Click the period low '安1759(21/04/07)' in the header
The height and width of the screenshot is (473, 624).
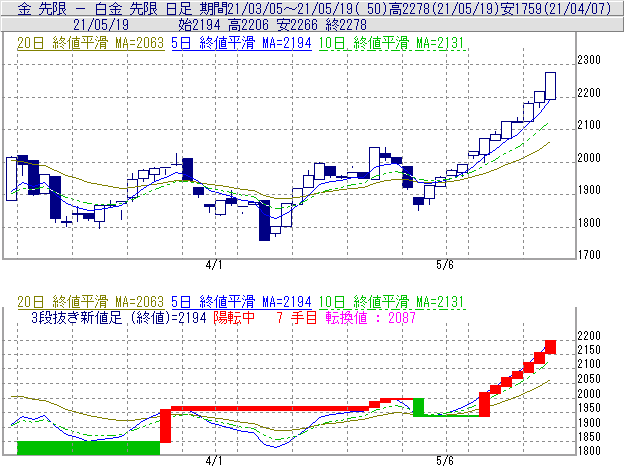[x=556, y=8]
